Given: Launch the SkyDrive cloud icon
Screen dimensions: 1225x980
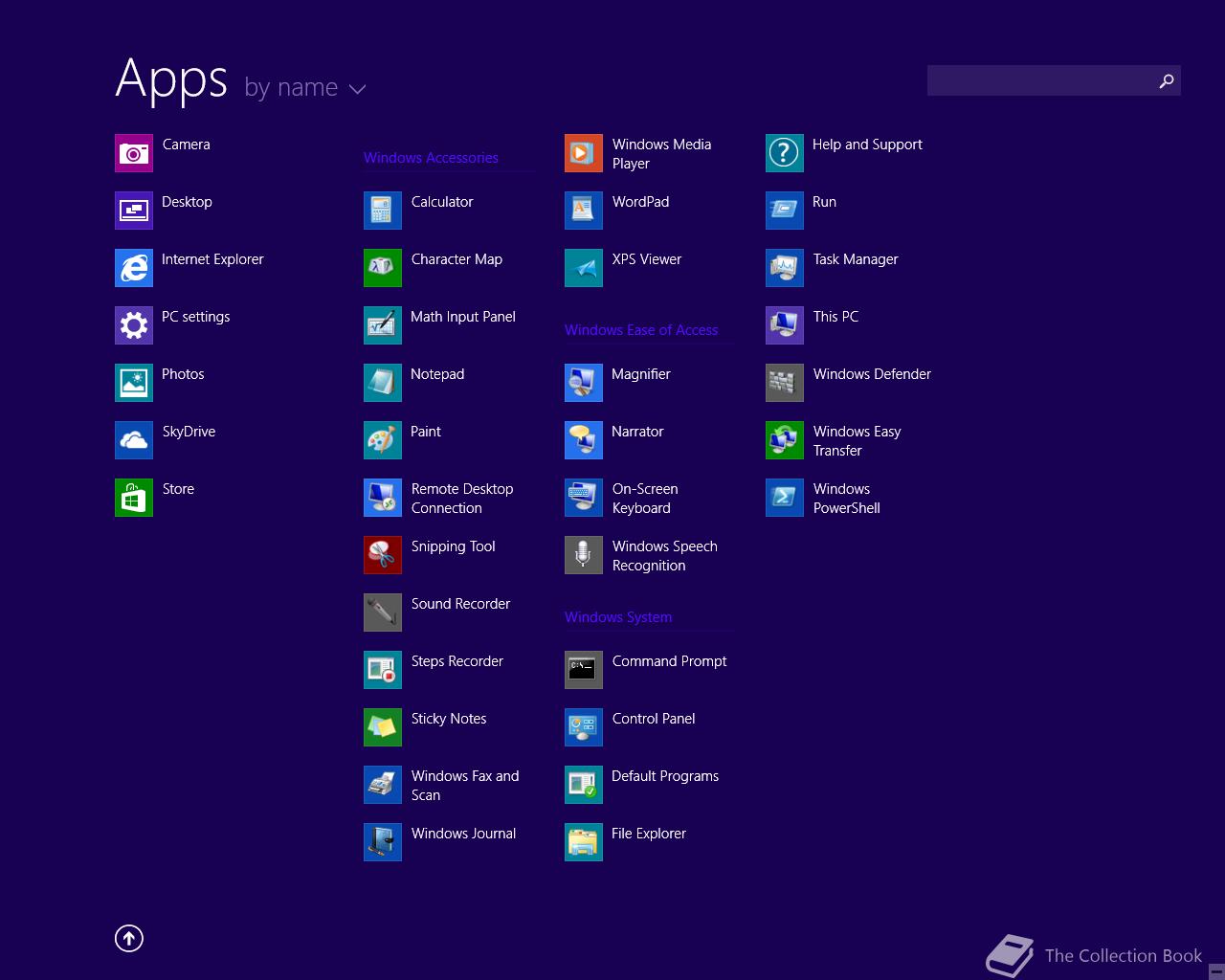Looking at the screenshot, I should pyautogui.click(x=134, y=440).
